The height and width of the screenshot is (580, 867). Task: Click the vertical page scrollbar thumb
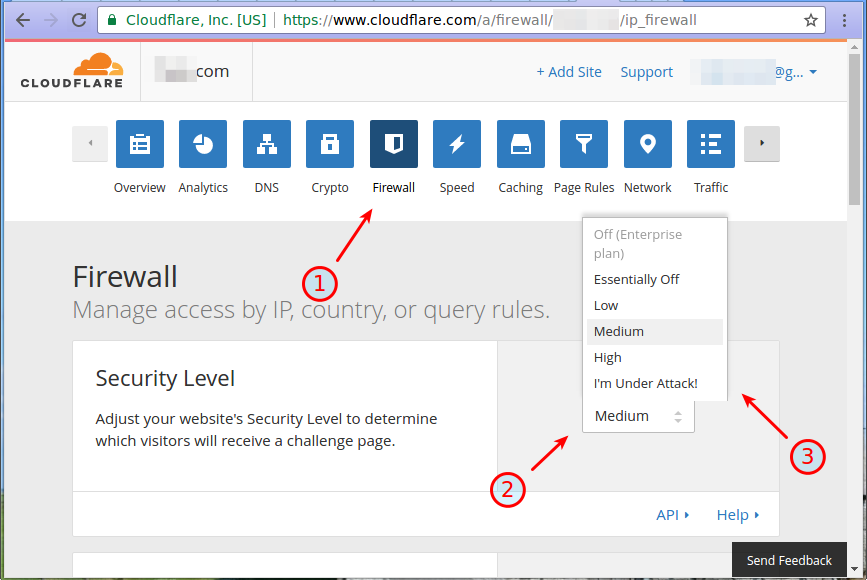(x=854, y=130)
